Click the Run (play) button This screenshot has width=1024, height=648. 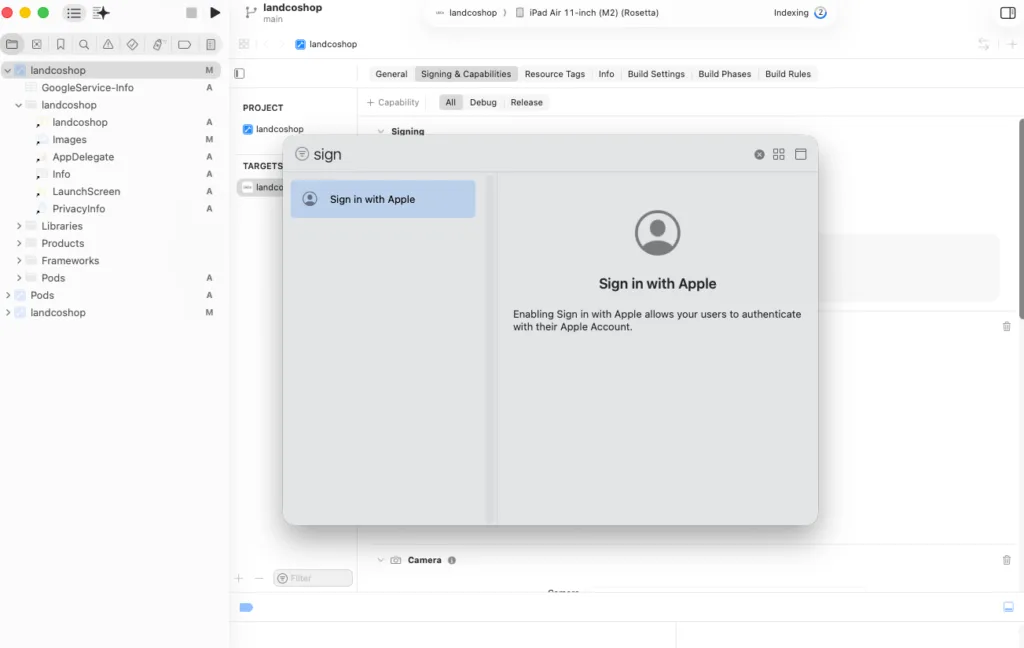215,13
